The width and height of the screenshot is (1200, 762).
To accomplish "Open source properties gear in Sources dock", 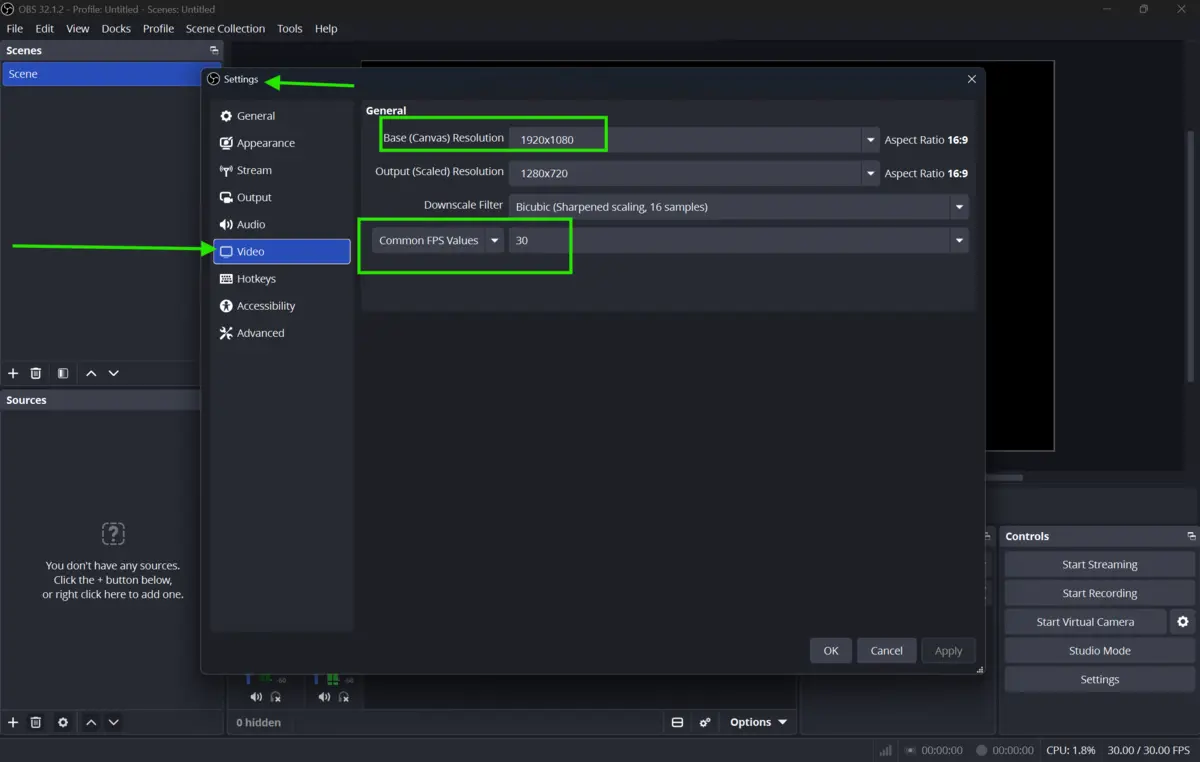I will pyautogui.click(x=63, y=722).
